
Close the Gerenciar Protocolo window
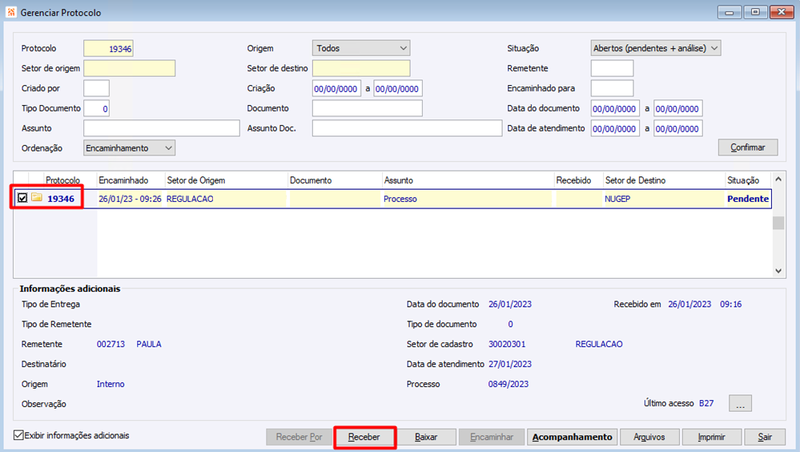tap(781, 12)
